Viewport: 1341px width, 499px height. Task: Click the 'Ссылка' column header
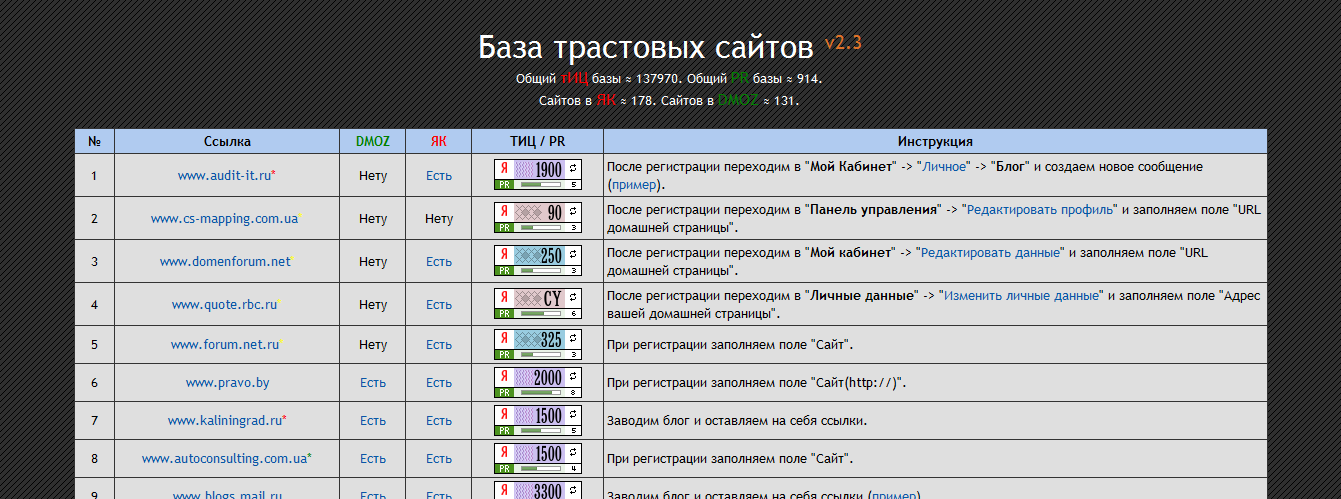227,142
